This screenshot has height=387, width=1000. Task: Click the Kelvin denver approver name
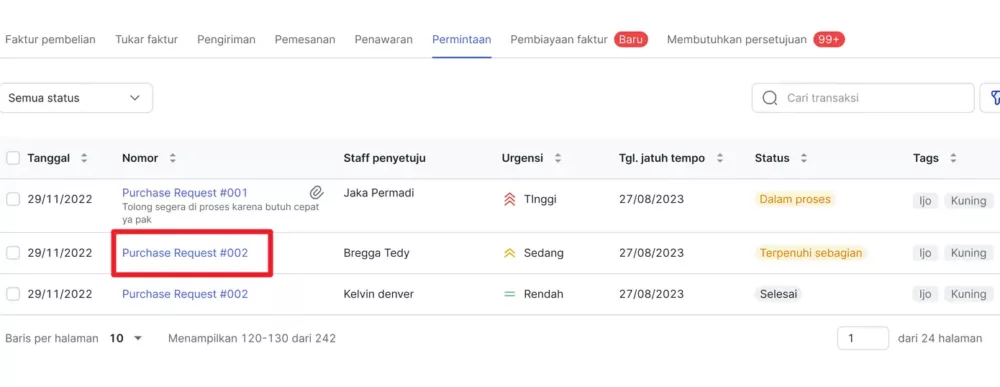pos(379,294)
